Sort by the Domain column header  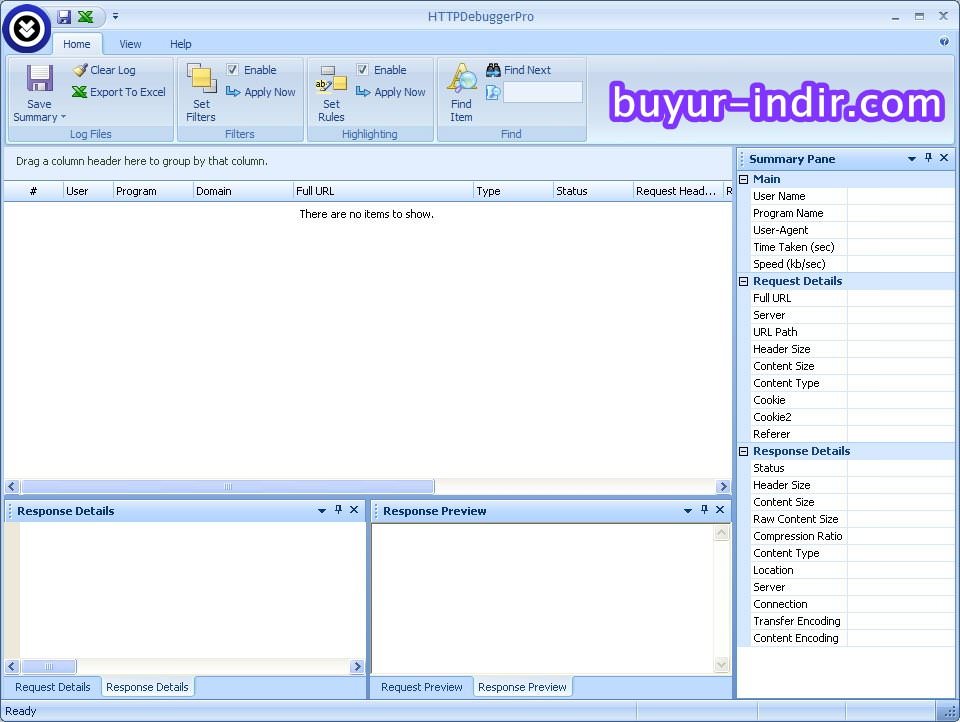tap(242, 191)
